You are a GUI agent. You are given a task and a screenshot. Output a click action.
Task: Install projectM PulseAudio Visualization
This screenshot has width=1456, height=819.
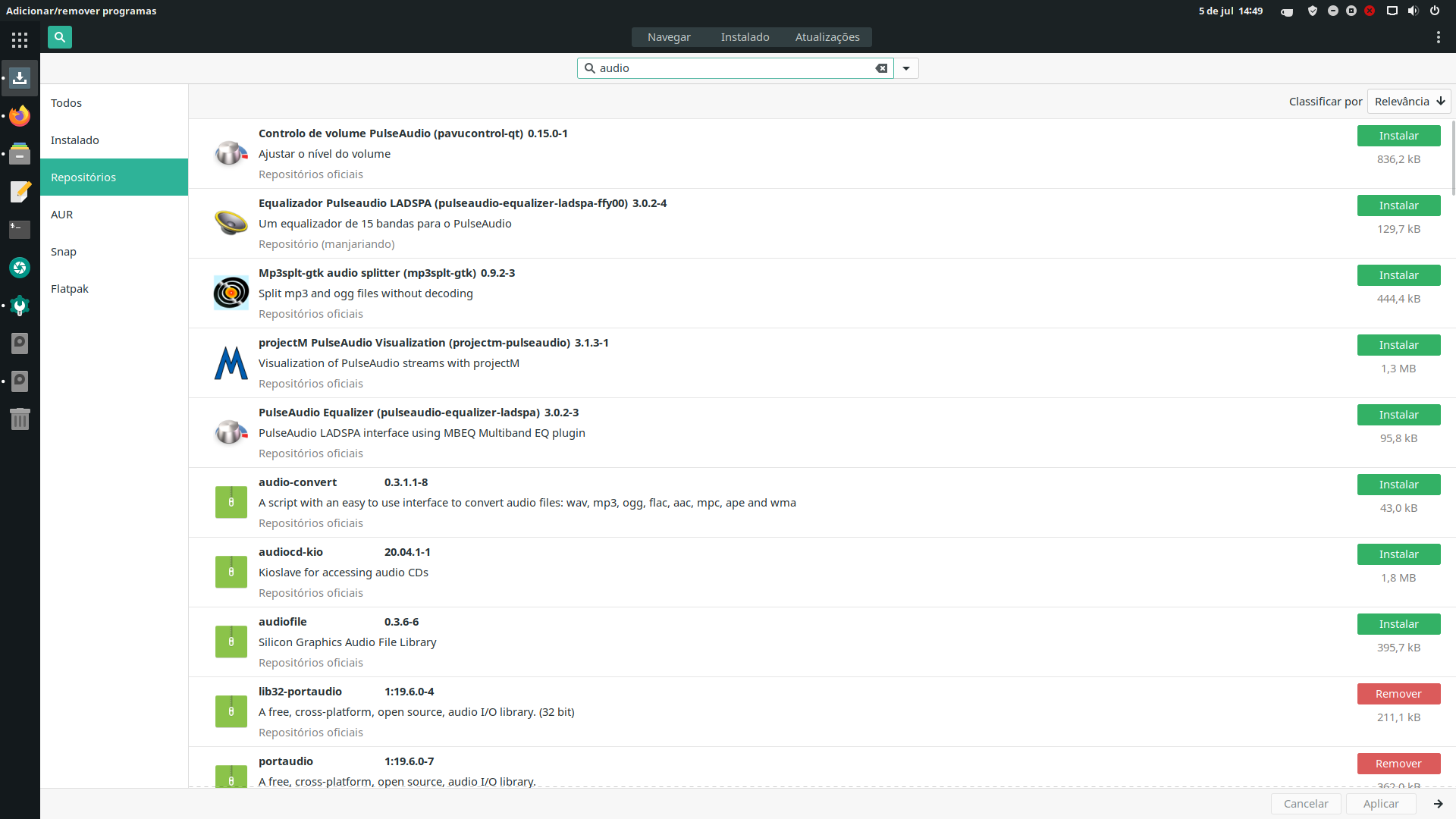[x=1398, y=345]
